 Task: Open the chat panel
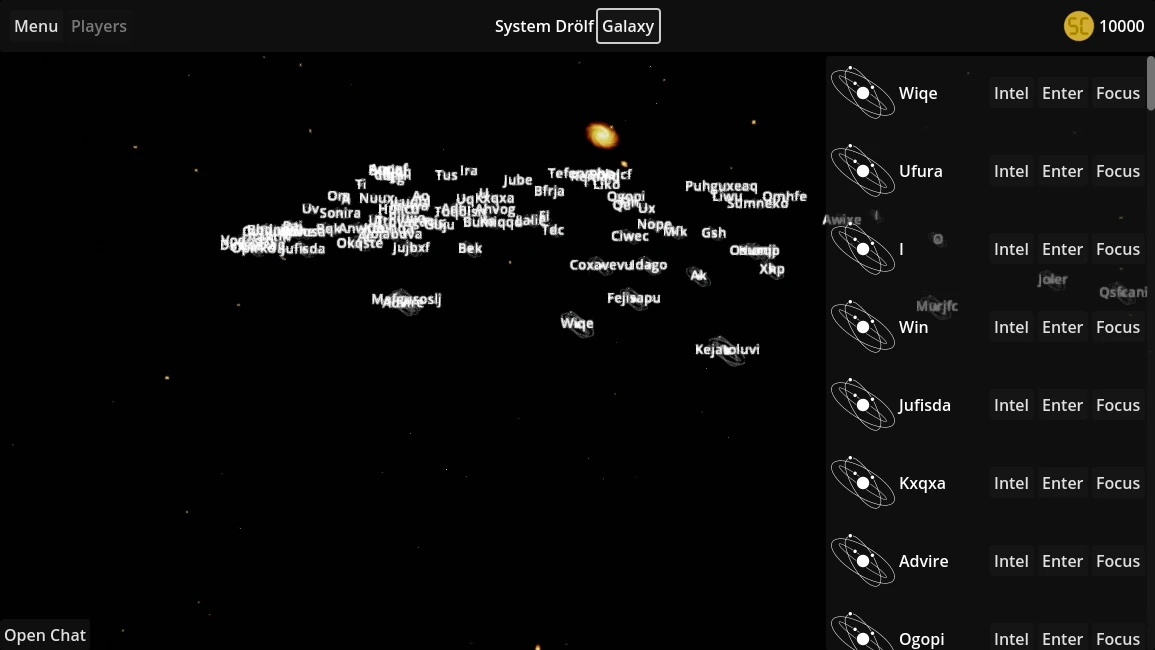pos(45,635)
